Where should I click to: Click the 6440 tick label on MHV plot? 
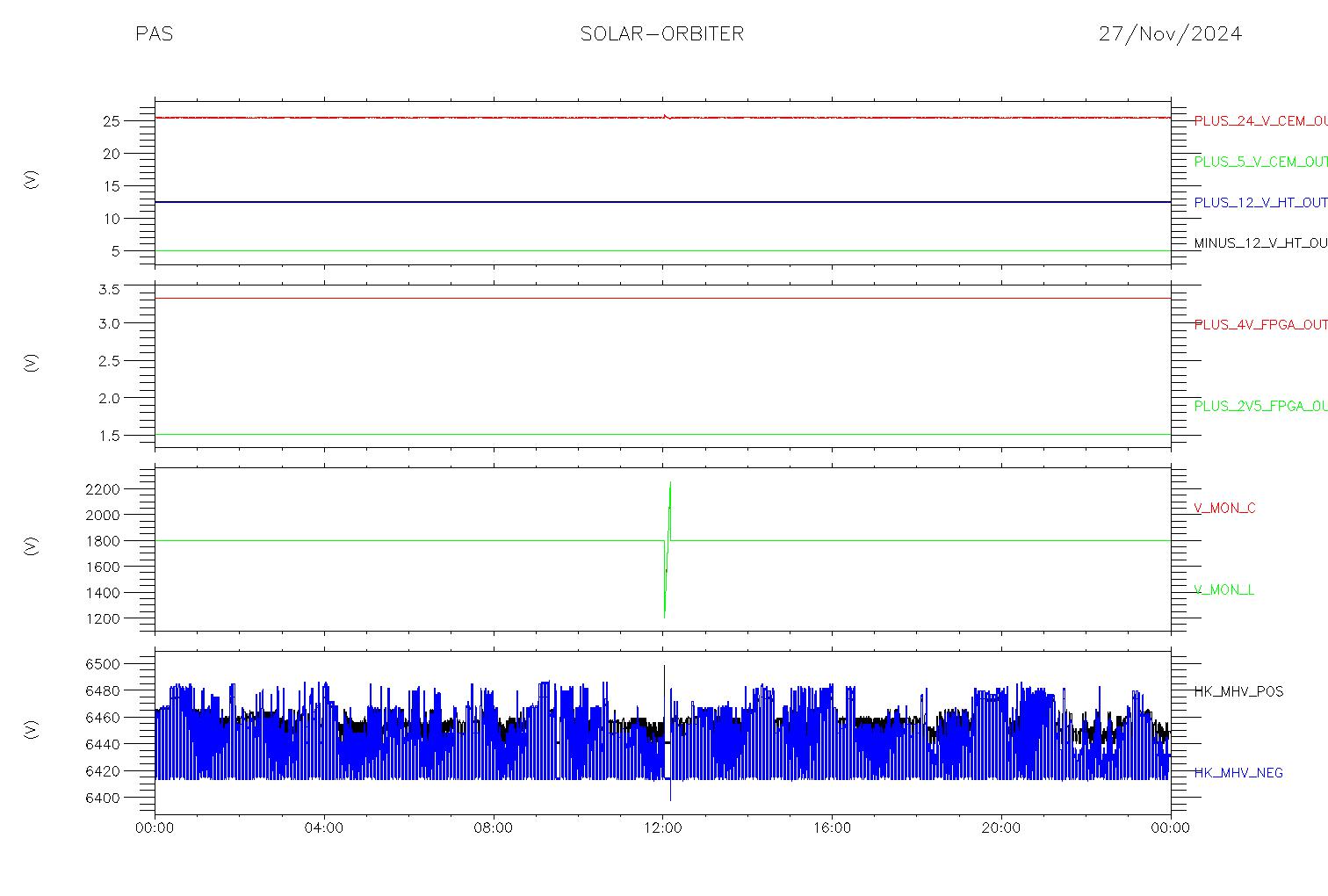coord(102,745)
